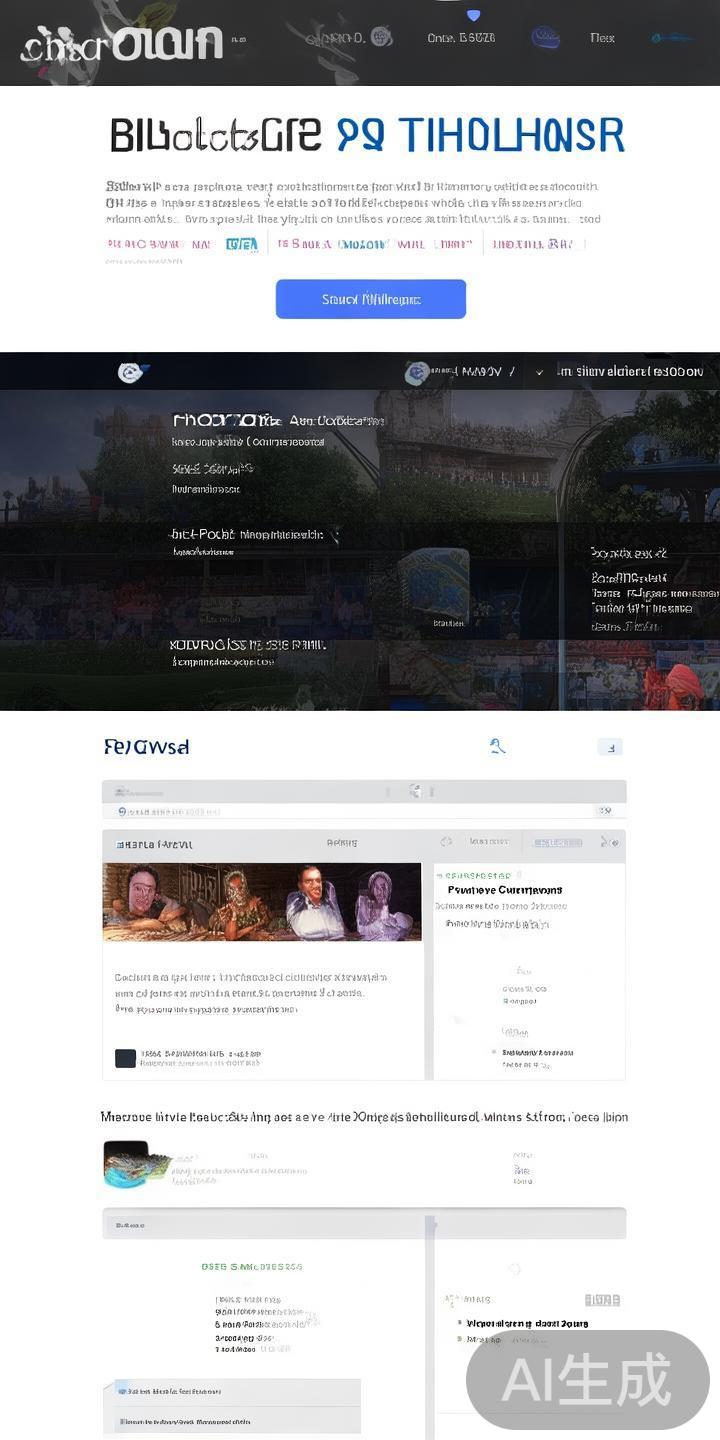
Task: Click the blue call-to-action button
Action: click(370, 299)
